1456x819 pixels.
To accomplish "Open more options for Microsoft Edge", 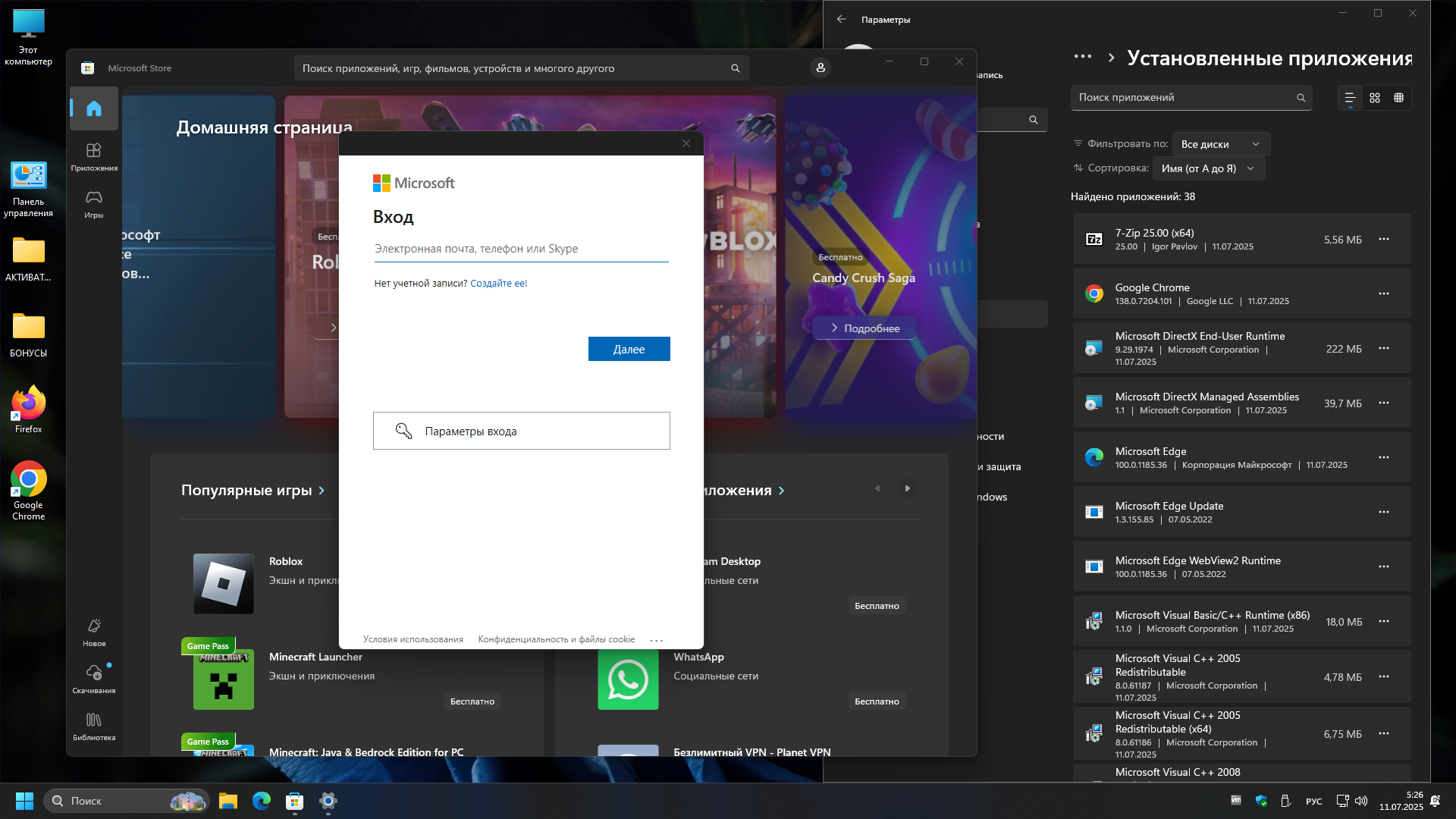I will [x=1384, y=457].
